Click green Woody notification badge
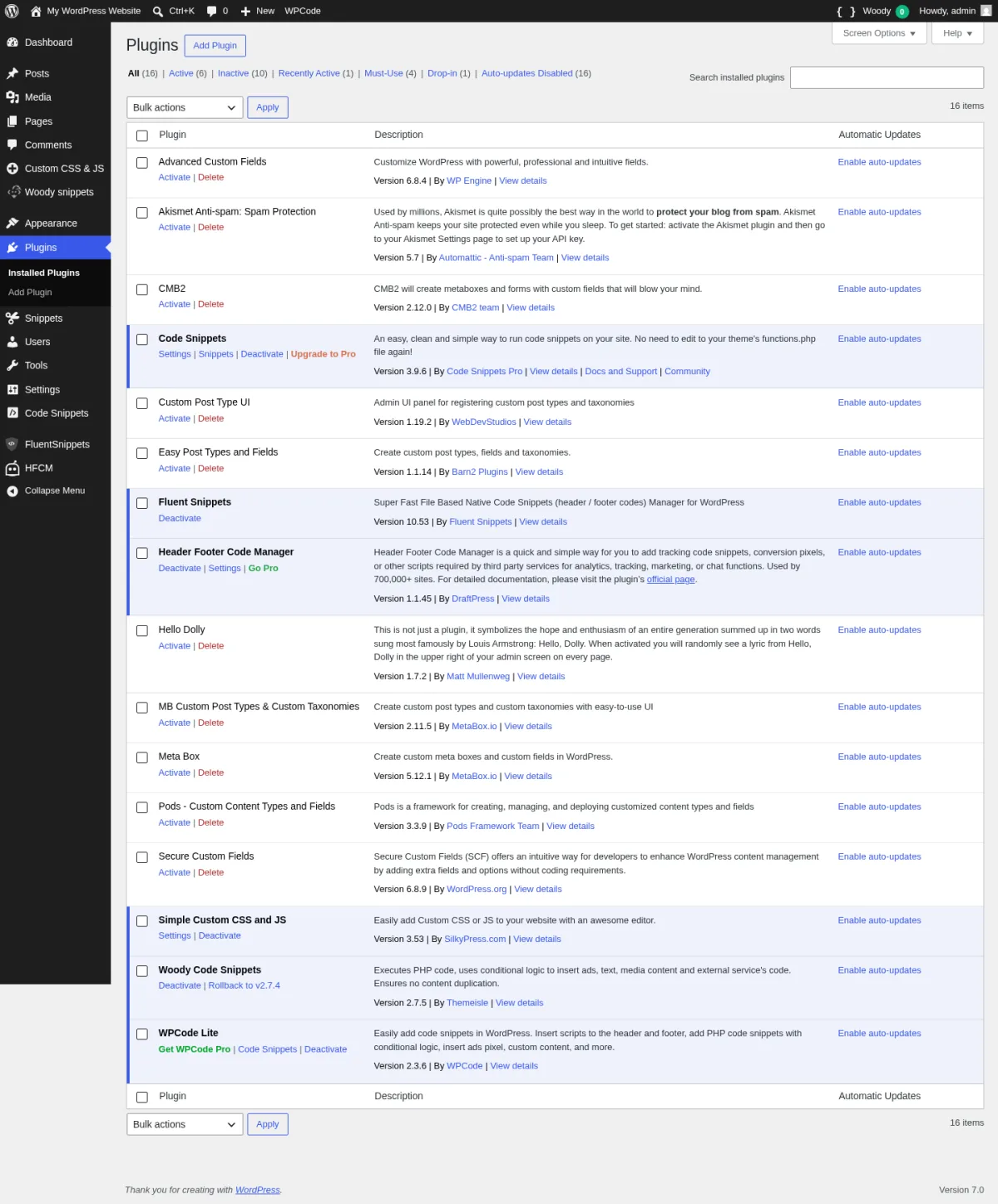 point(902,12)
